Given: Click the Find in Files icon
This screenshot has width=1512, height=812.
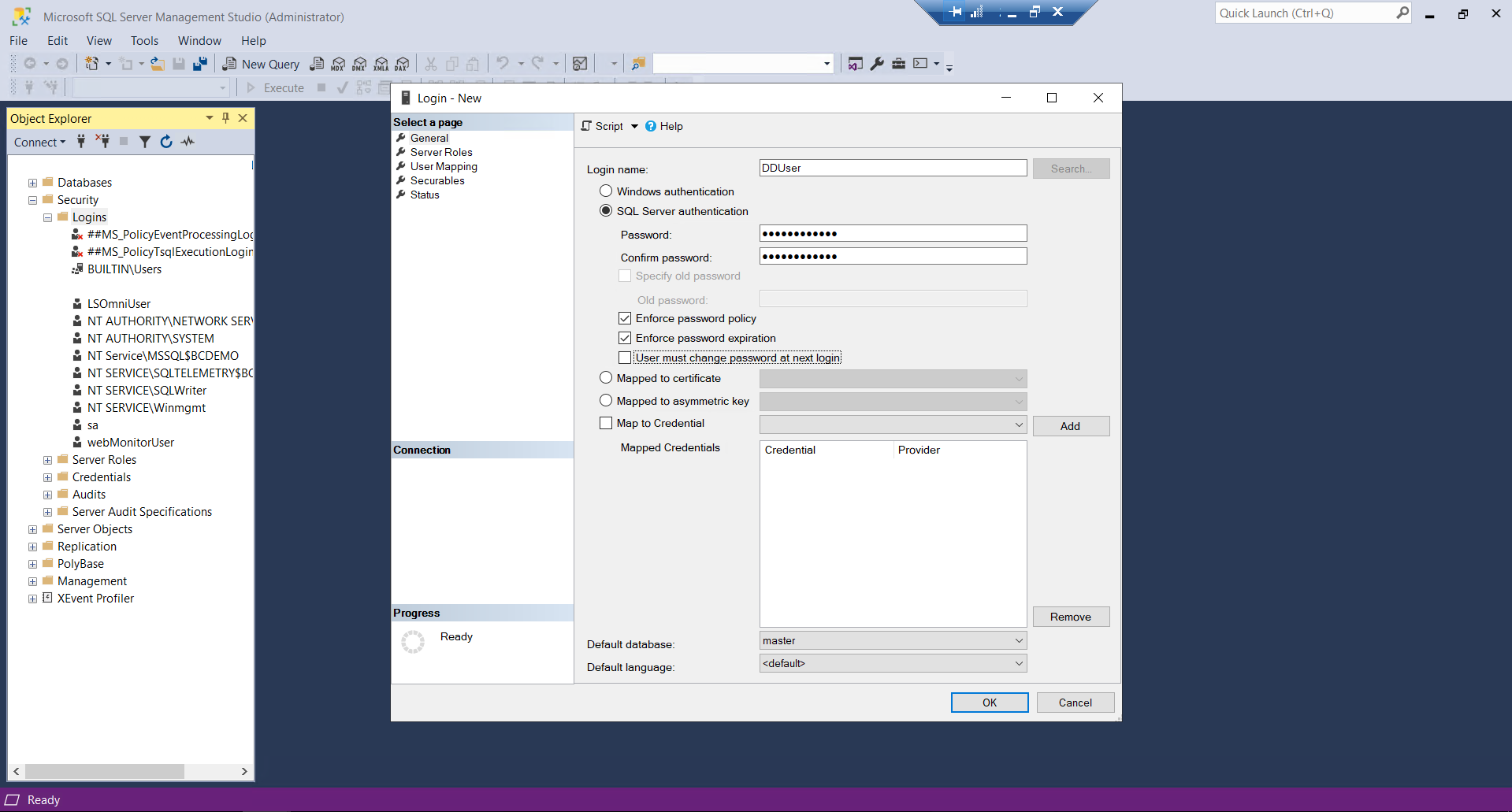Looking at the screenshot, I should (638, 64).
